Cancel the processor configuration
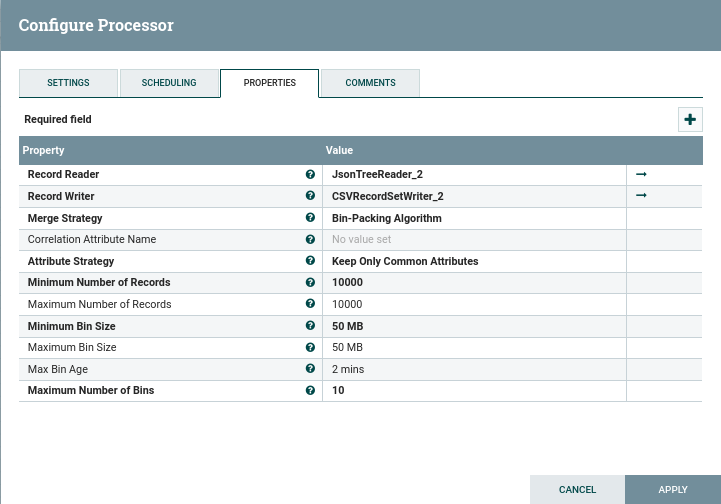 click(577, 490)
